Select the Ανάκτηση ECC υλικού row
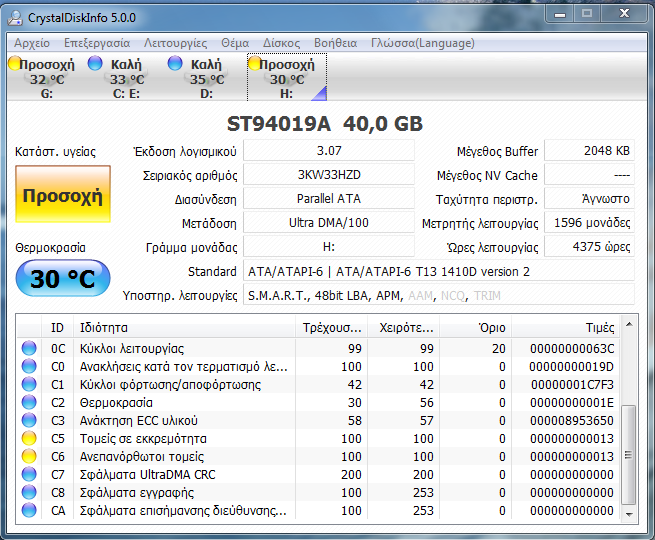655x540 pixels. coord(318,420)
